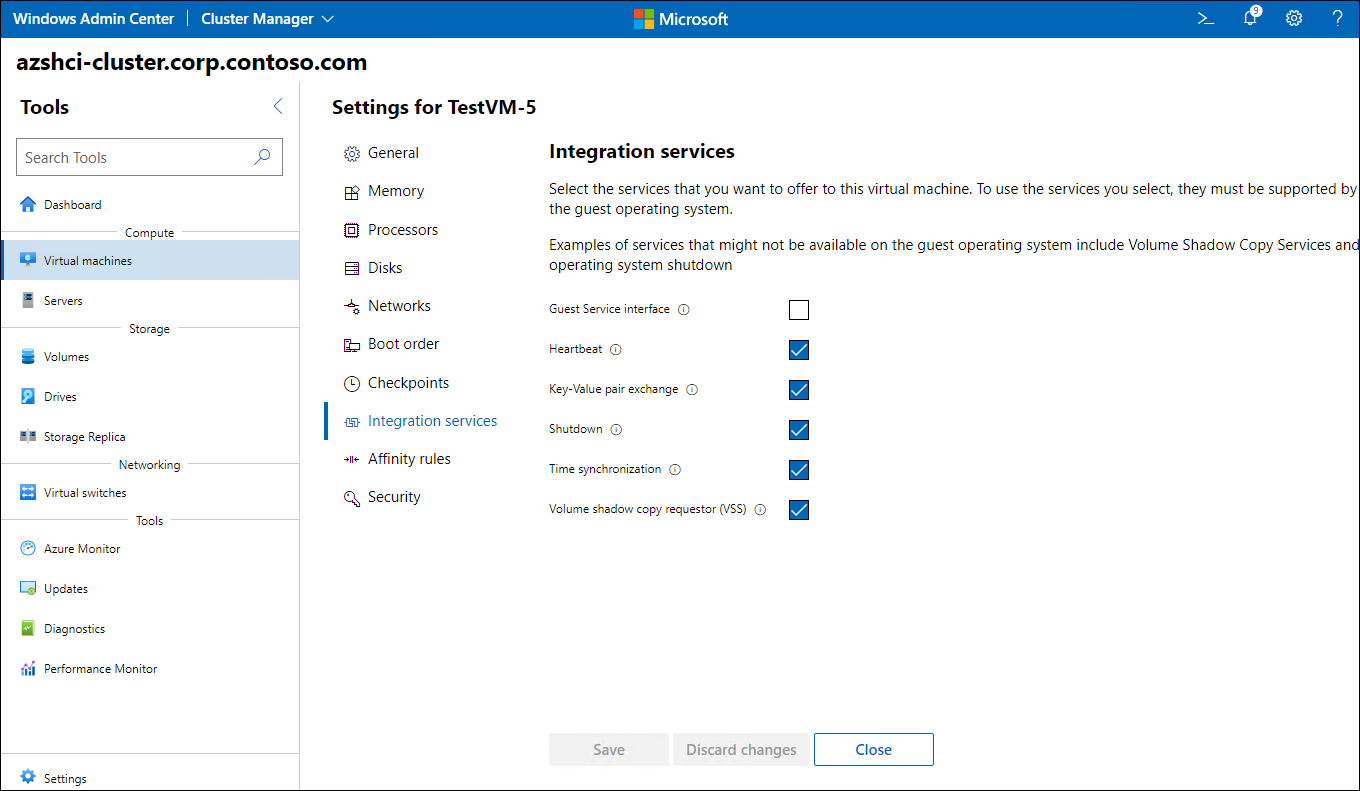Viewport: 1360px width, 791px height.
Task: Open PowerShell console icon in header
Action: (x=1206, y=18)
